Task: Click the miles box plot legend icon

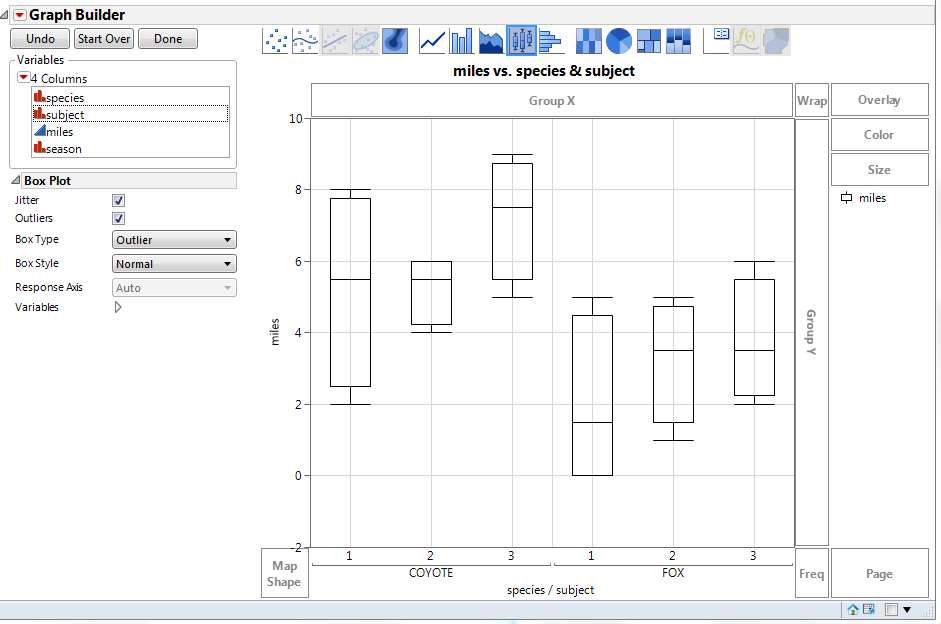Action: tap(846, 198)
